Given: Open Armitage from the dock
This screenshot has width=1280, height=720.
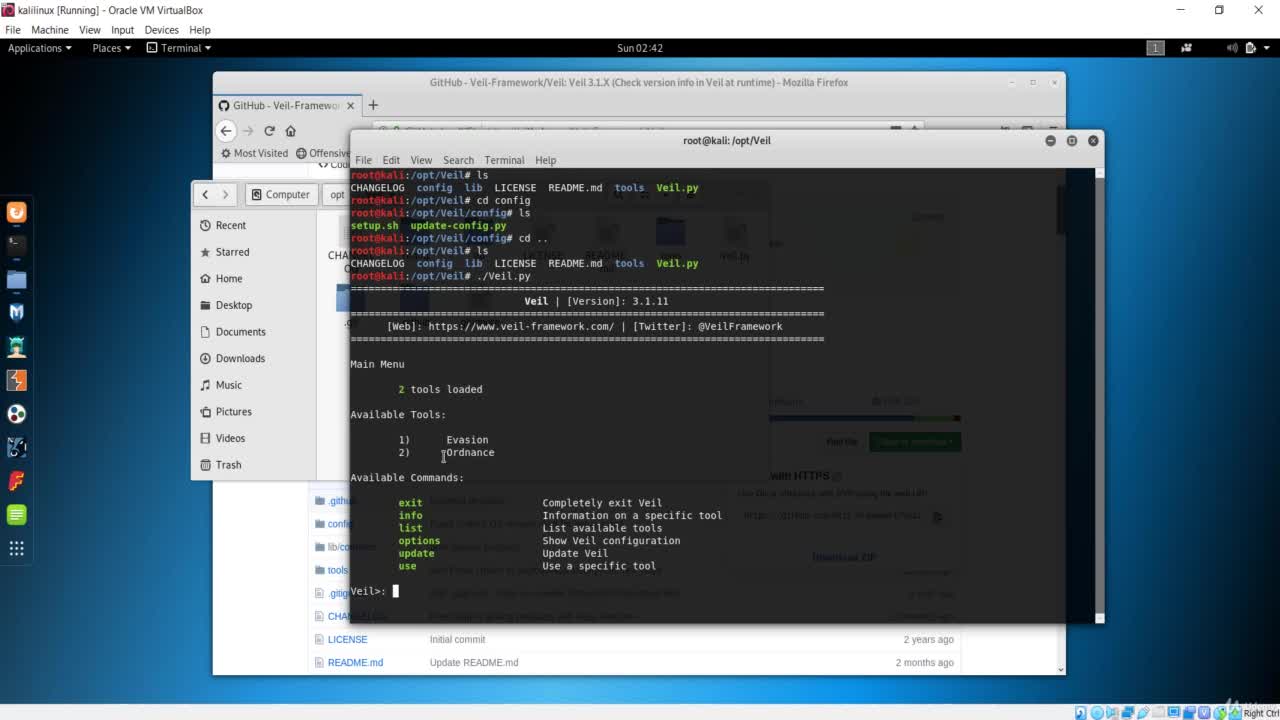Looking at the screenshot, I should pyautogui.click(x=16, y=347).
